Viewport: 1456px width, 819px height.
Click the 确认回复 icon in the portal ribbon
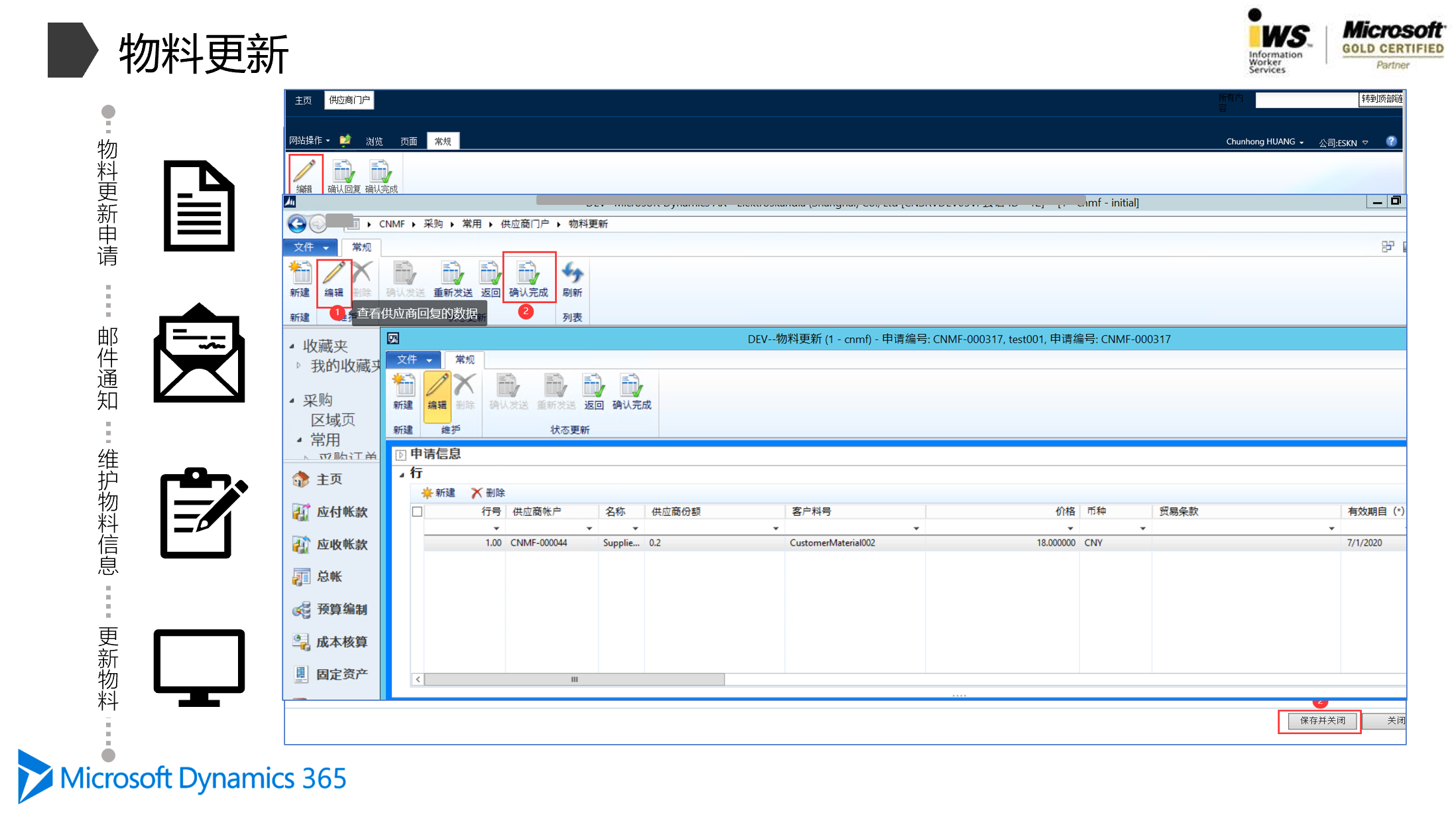click(343, 176)
